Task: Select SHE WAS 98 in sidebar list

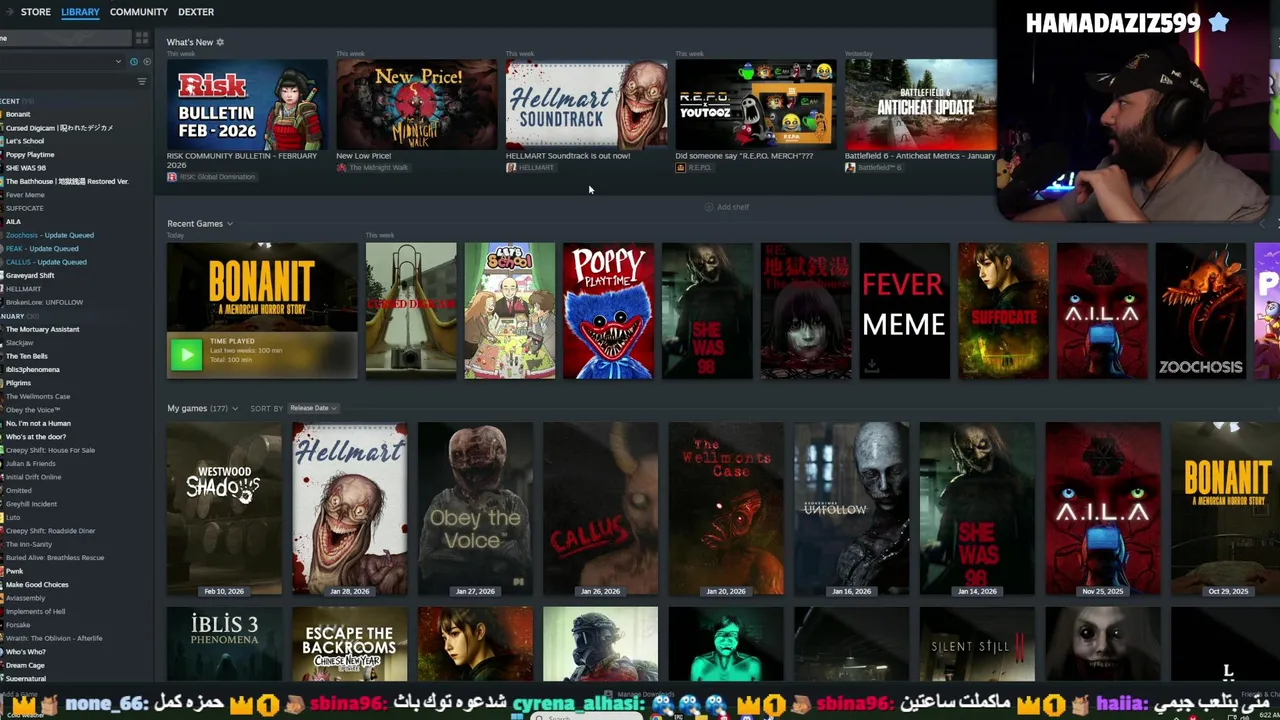Action: [x=26, y=168]
